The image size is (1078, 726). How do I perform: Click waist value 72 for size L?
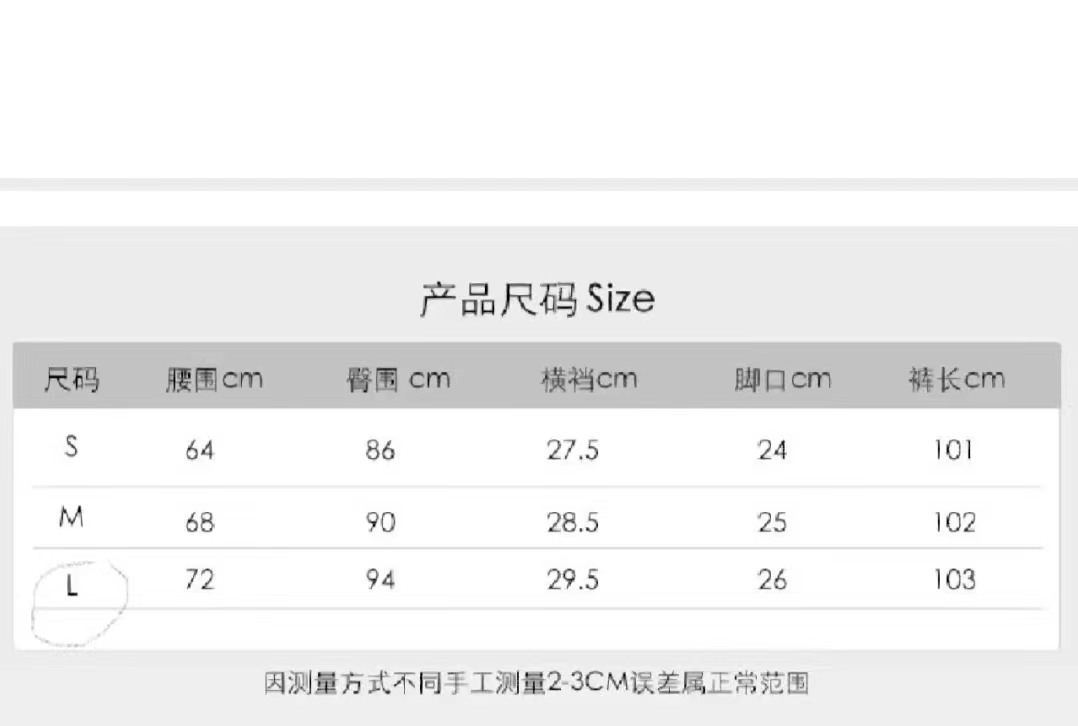(x=200, y=580)
